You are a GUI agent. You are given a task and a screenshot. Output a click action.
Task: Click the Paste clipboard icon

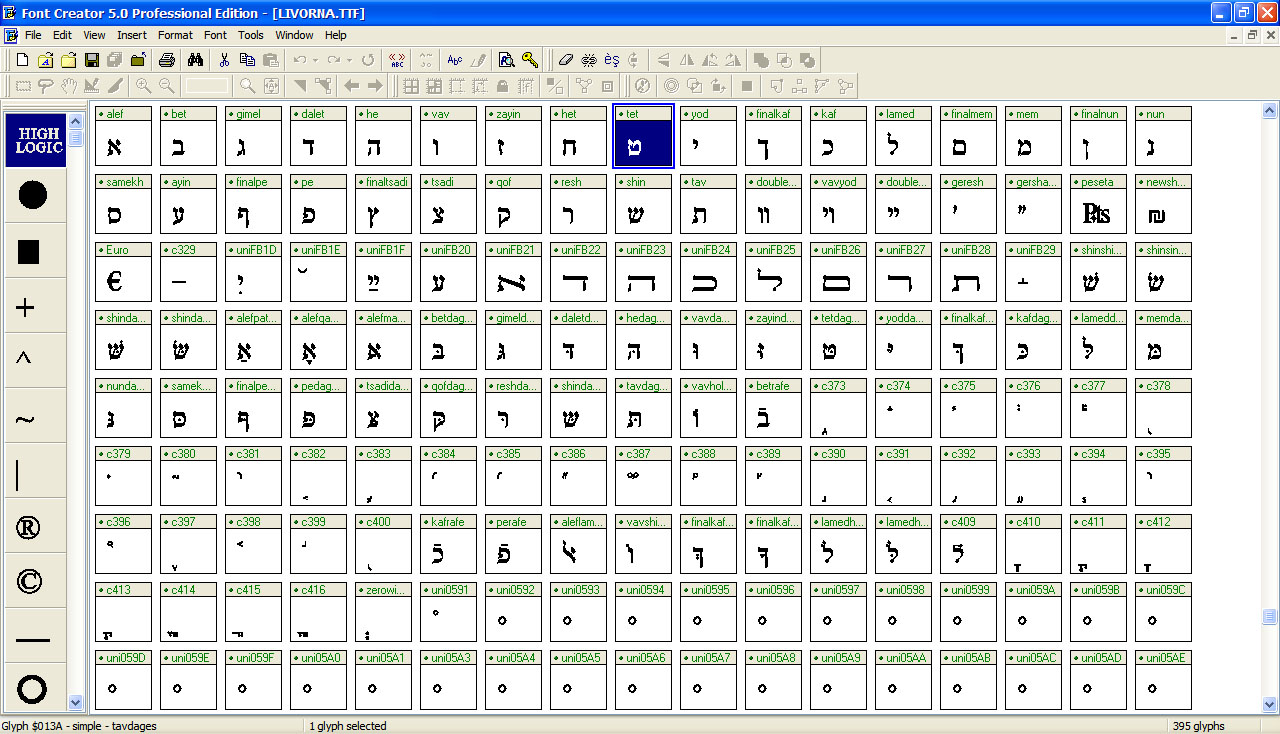[x=270, y=60]
